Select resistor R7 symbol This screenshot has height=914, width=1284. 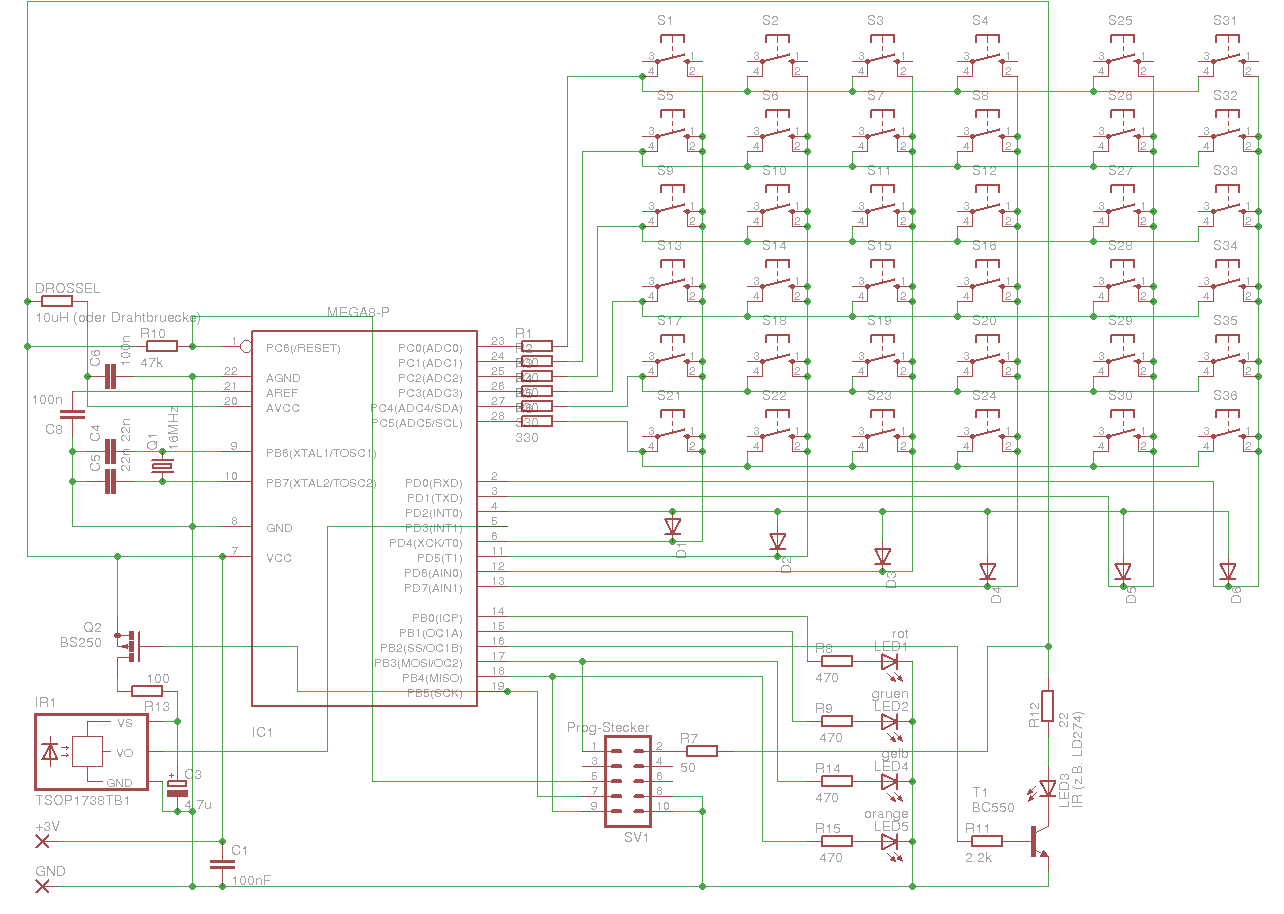701,750
